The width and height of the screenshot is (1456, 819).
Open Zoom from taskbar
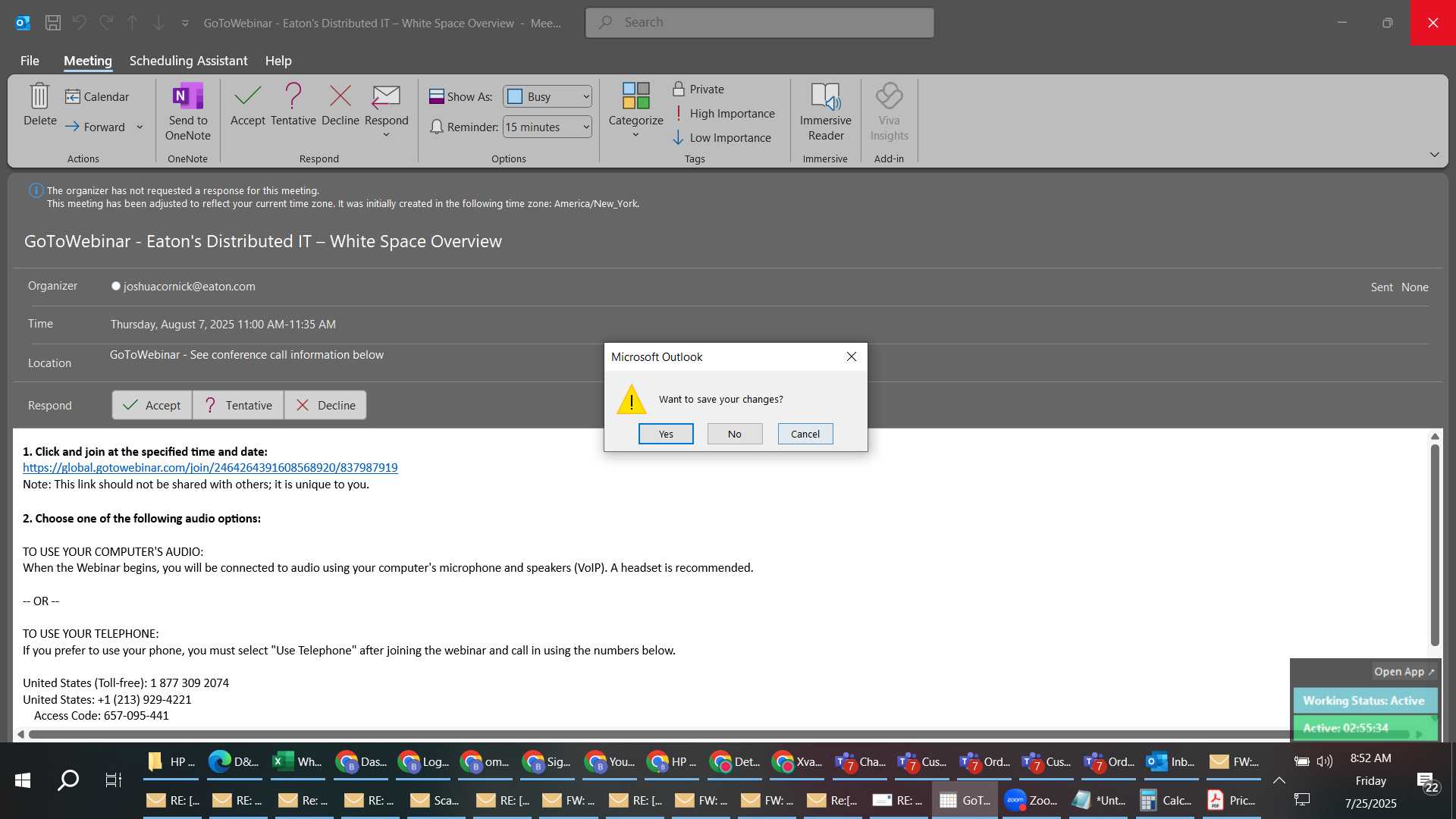(1031, 800)
